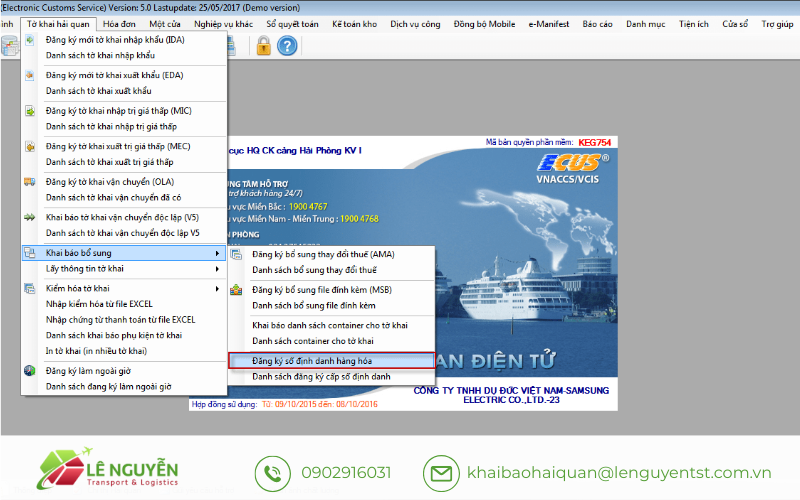Image resolution: width=800 pixels, height=500 pixels.
Task: Click the hotline number 1900 4767
Action: click(x=308, y=207)
